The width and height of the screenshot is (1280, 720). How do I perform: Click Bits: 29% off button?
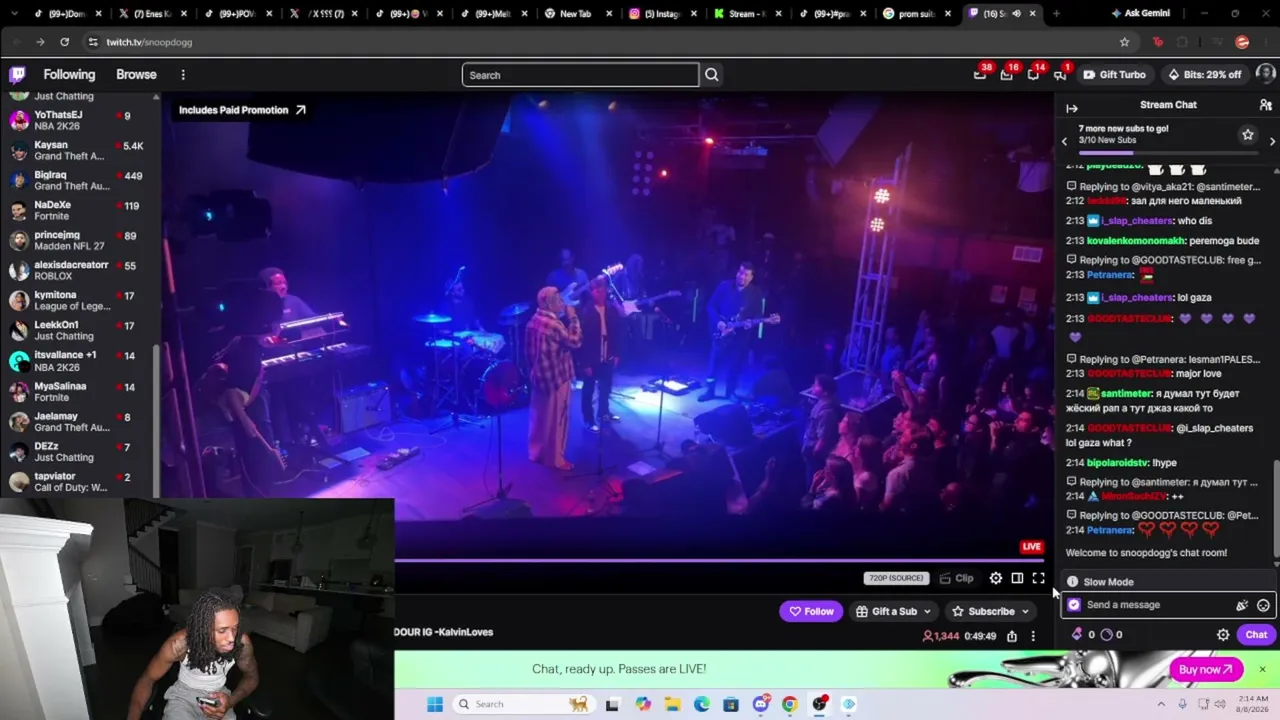pyautogui.click(x=1205, y=75)
